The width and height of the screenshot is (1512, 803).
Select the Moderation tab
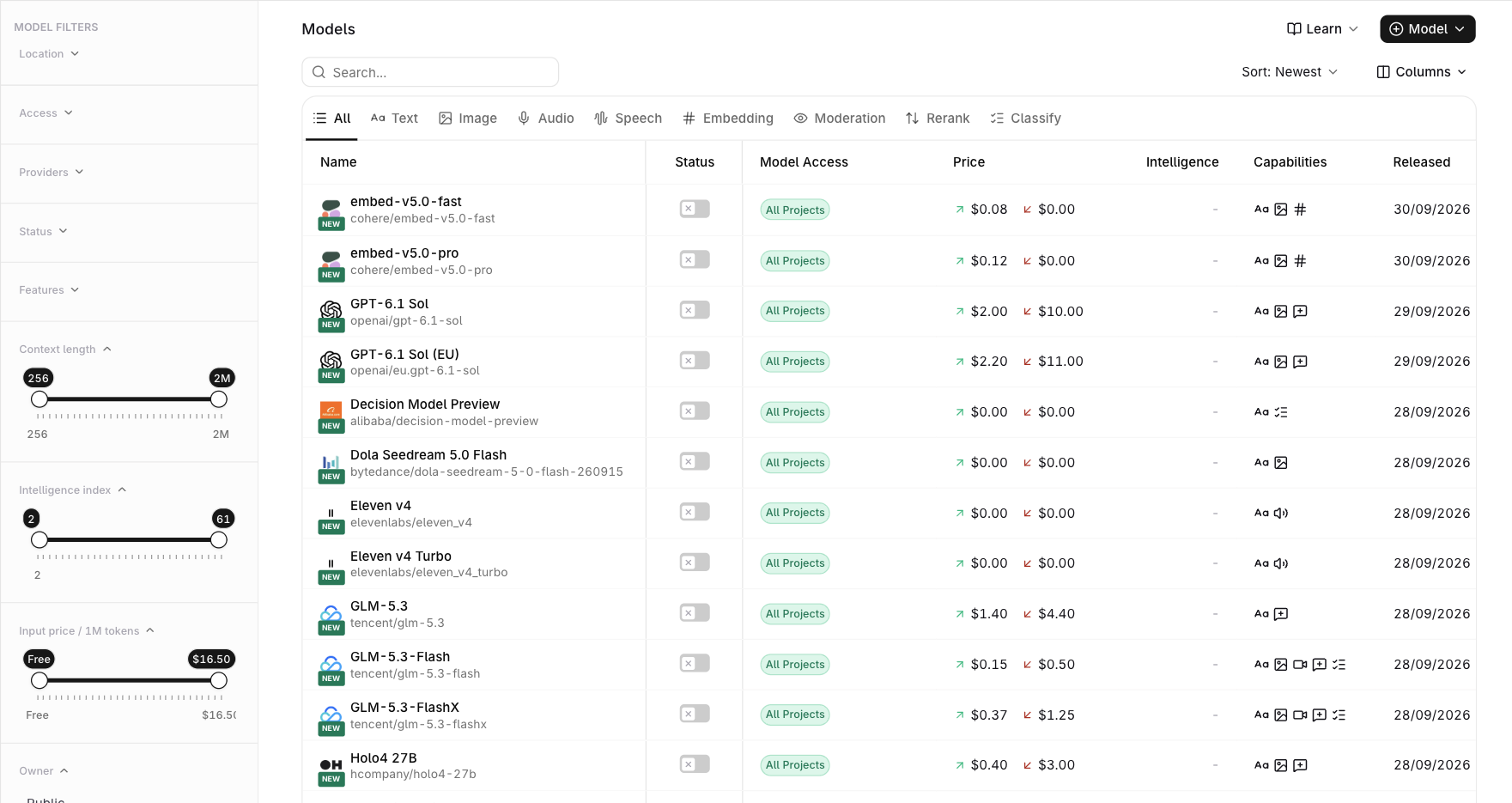pyautogui.click(x=840, y=119)
